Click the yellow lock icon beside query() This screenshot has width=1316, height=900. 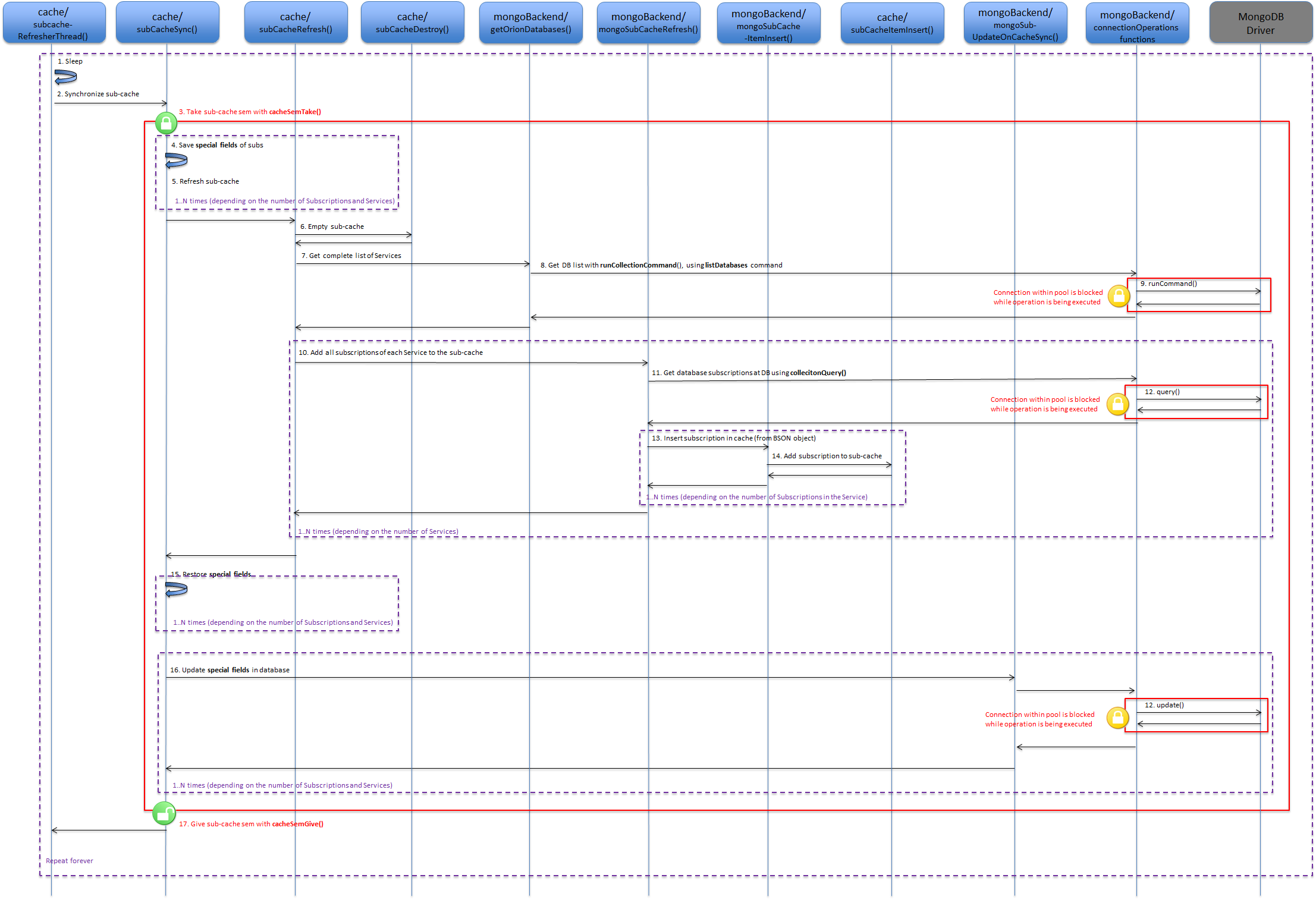(1117, 404)
